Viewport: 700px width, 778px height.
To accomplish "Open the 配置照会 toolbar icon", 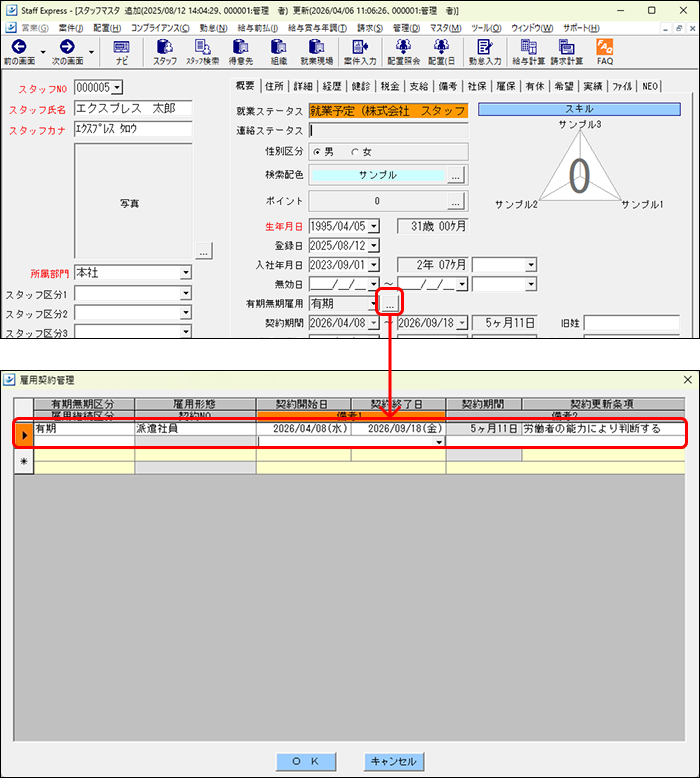I will (x=403, y=52).
